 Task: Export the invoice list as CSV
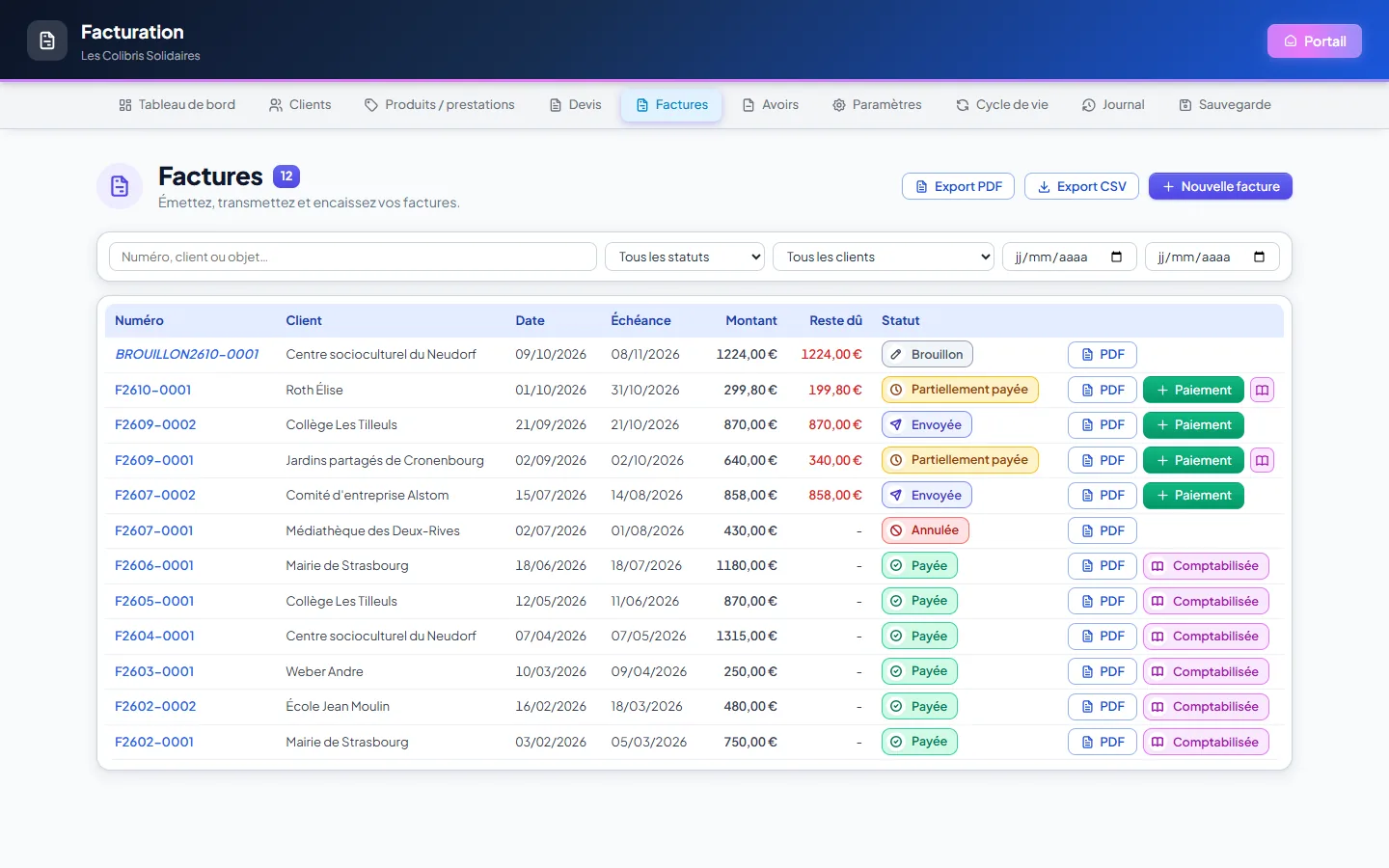(x=1081, y=186)
